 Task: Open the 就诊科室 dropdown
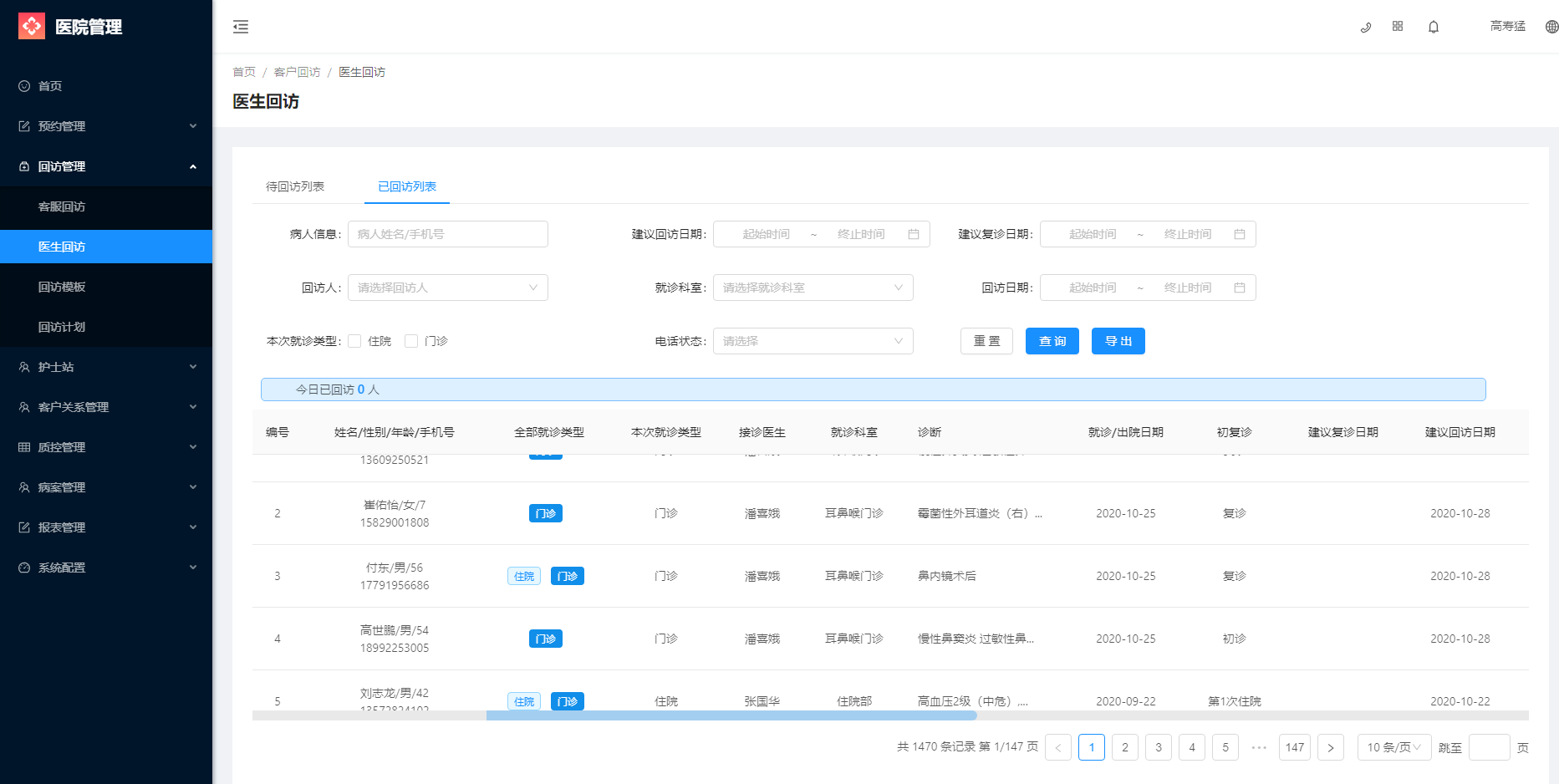point(813,288)
